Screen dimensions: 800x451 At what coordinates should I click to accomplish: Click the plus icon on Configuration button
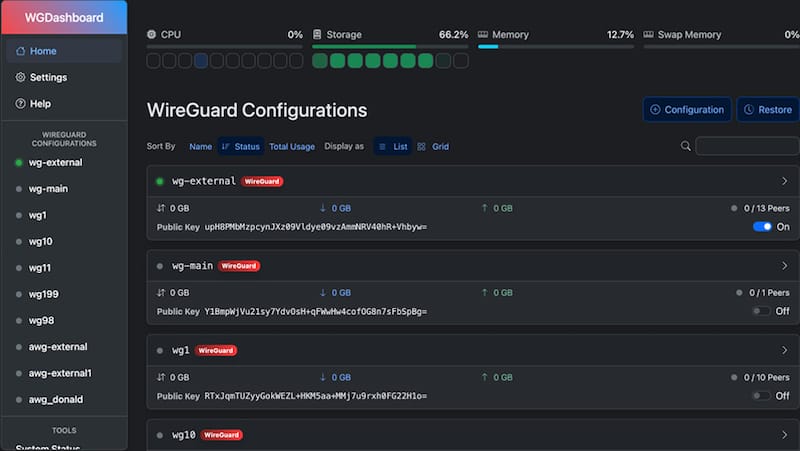click(x=655, y=110)
